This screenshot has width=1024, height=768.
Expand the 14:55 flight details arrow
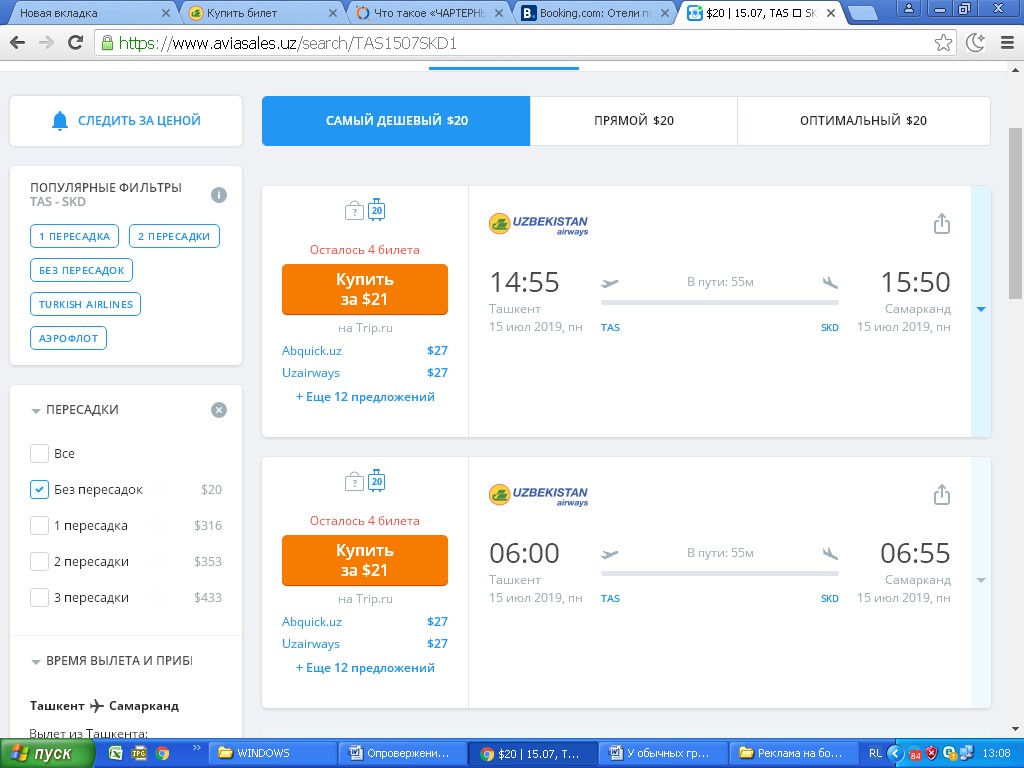click(981, 310)
